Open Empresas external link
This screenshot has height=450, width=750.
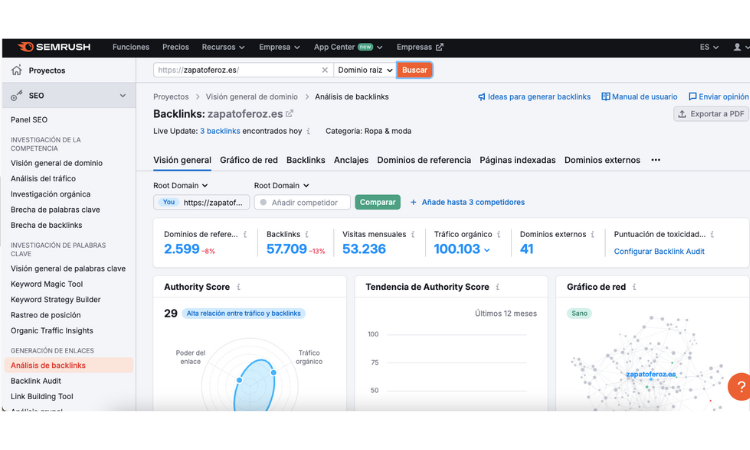click(x=419, y=47)
